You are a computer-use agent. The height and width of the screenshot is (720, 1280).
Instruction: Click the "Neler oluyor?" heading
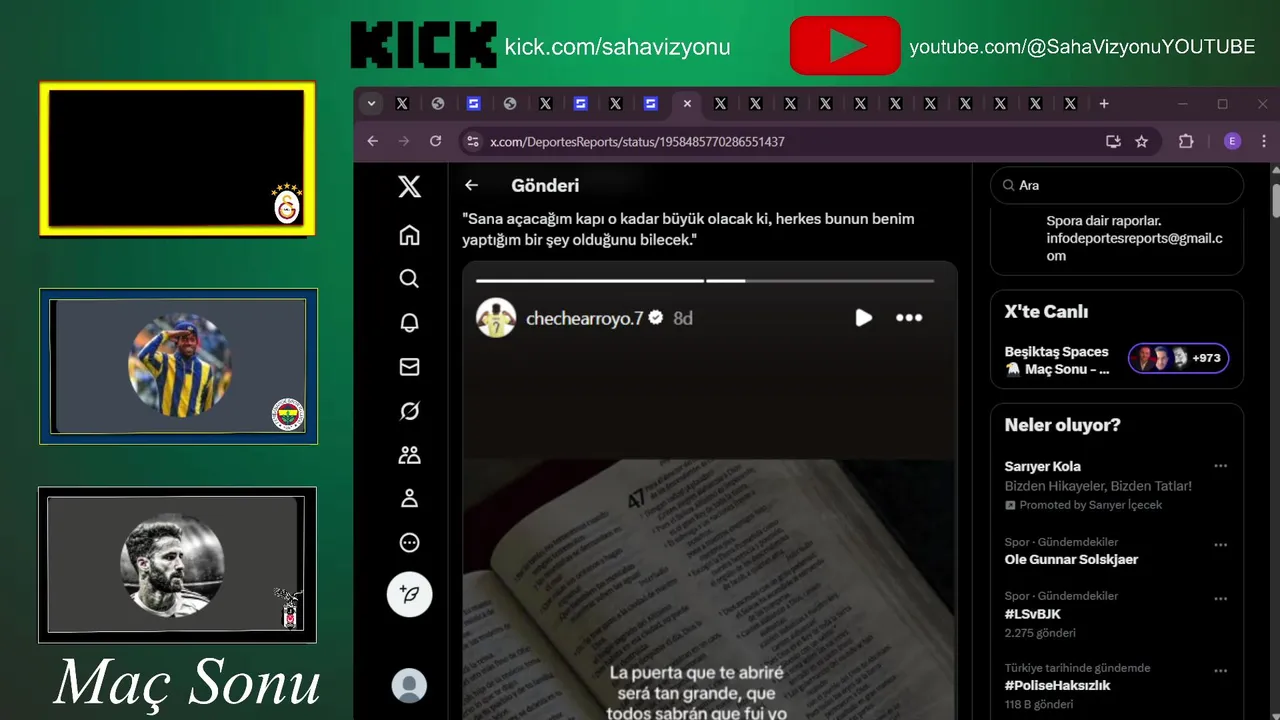(1062, 425)
